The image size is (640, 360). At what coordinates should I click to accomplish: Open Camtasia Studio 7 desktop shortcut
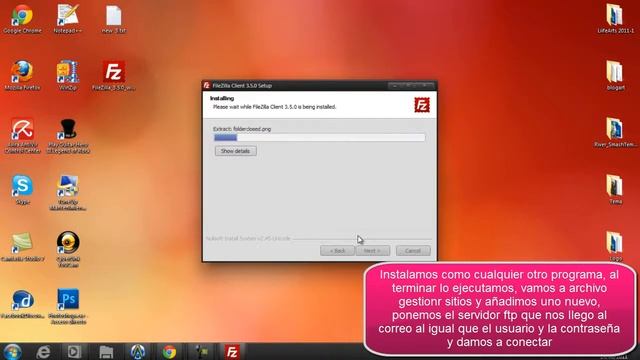(22, 247)
